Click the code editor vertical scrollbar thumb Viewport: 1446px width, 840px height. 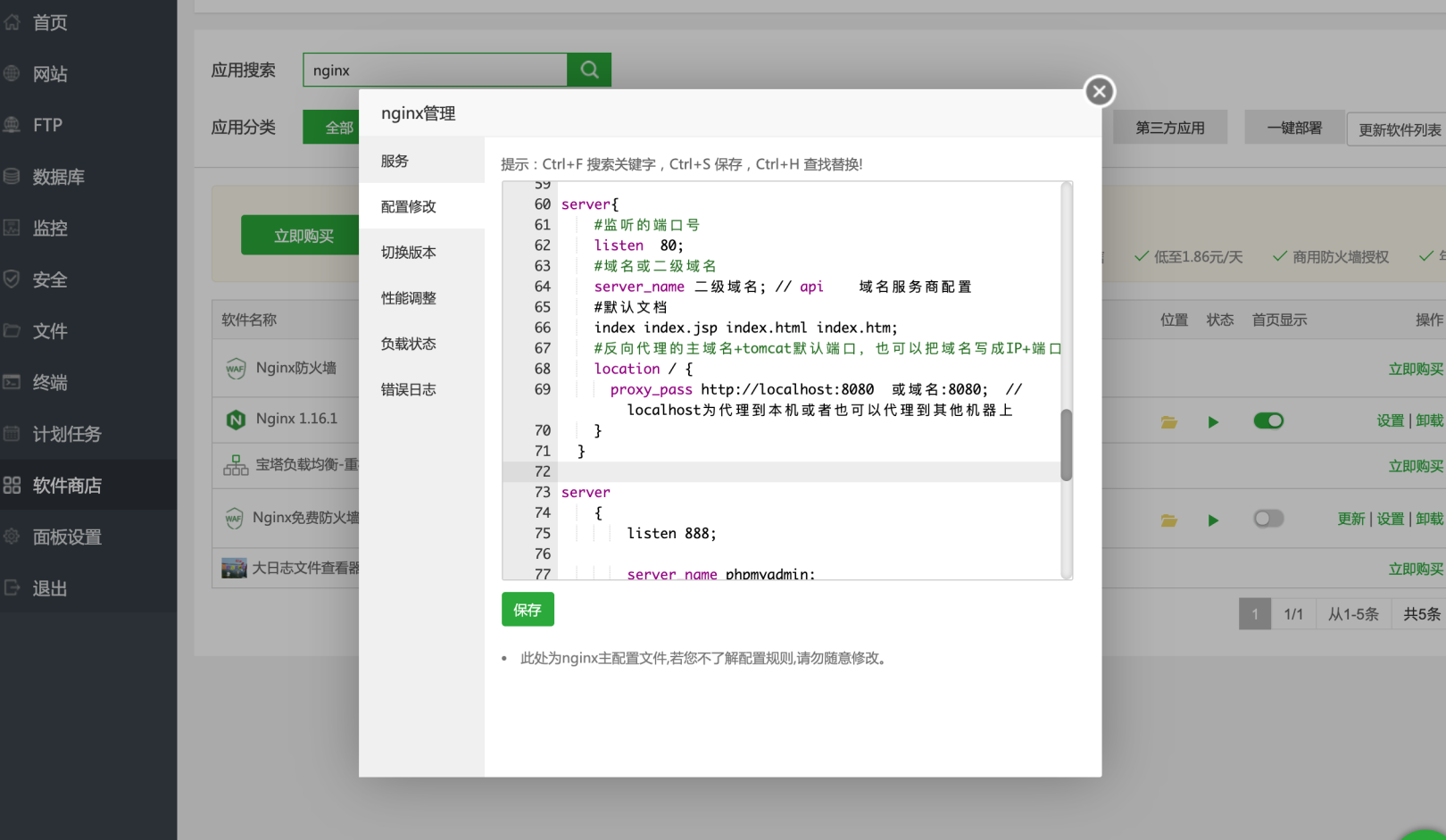[1066, 445]
